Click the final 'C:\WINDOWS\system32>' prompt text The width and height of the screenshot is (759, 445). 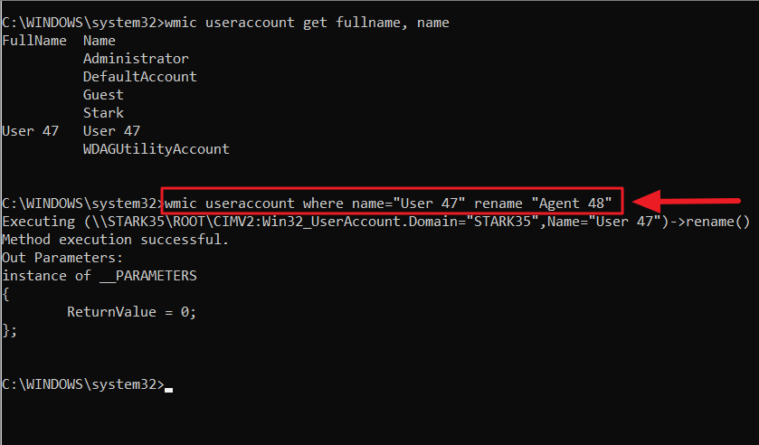[82, 384]
